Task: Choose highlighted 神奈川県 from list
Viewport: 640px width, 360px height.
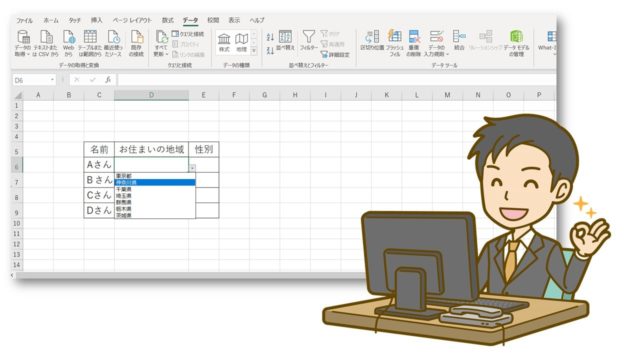Action: pyautogui.click(x=155, y=182)
